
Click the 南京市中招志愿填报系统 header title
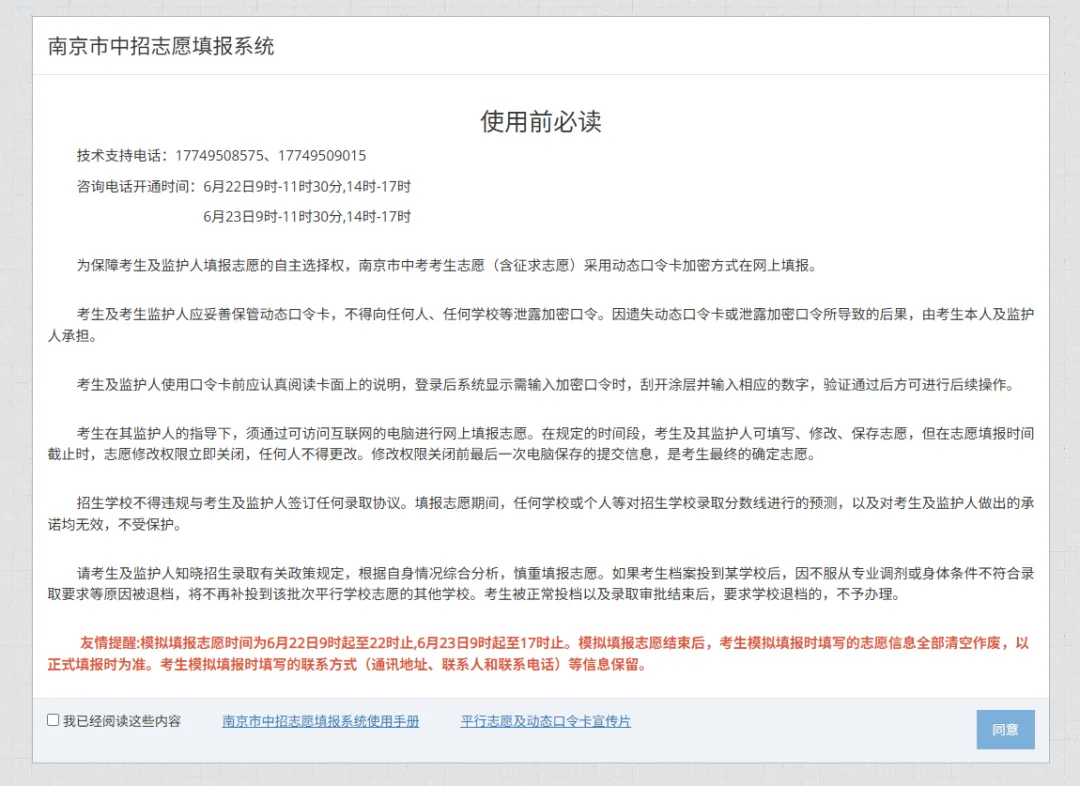(x=161, y=46)
